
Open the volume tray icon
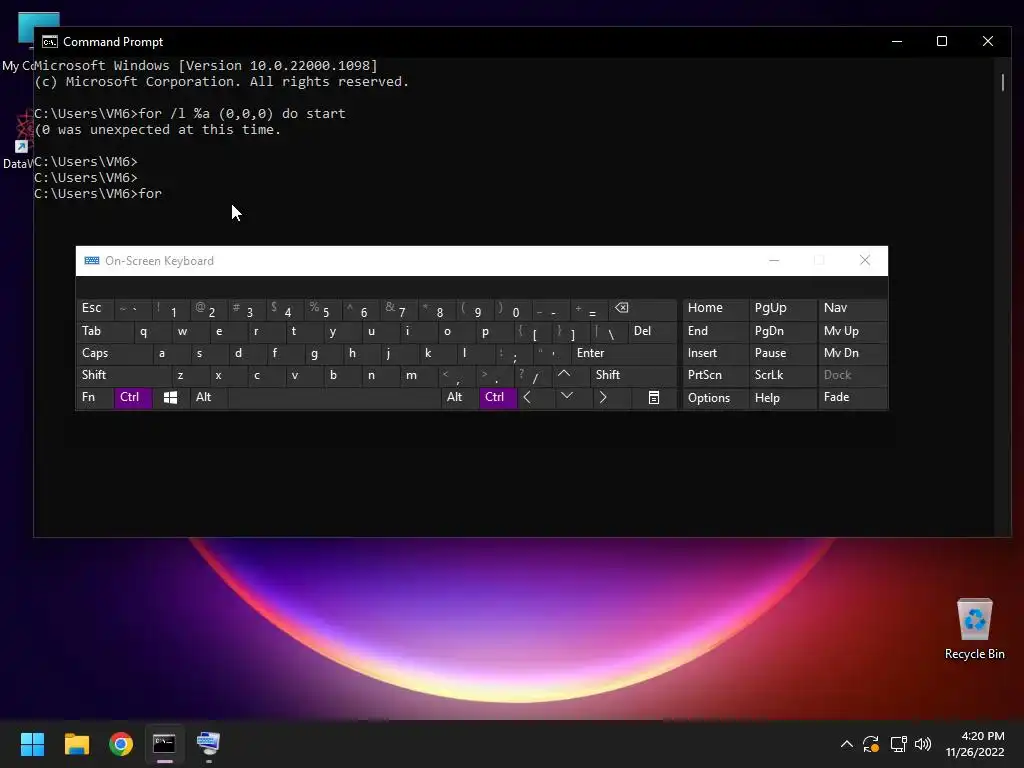[923, 744]
